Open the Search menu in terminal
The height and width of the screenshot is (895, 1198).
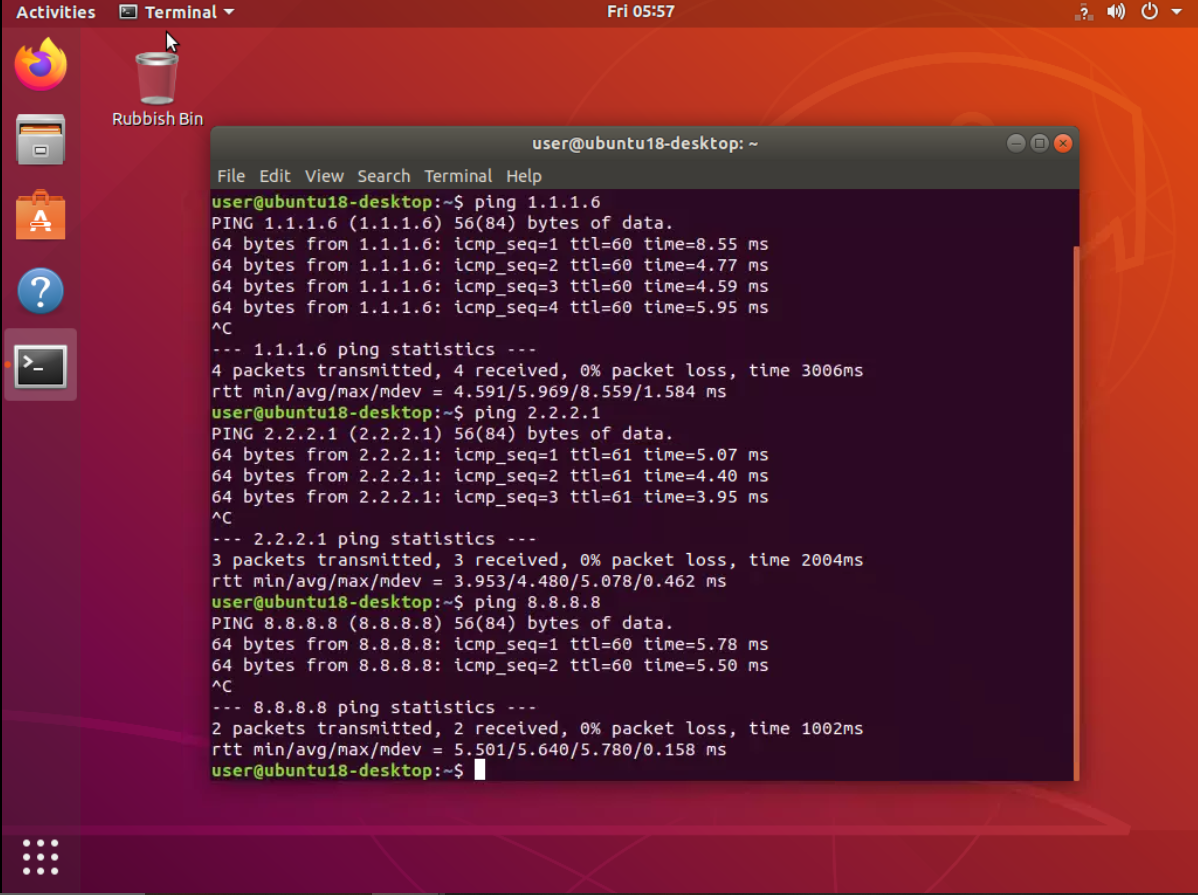click(x=384, y=176)
